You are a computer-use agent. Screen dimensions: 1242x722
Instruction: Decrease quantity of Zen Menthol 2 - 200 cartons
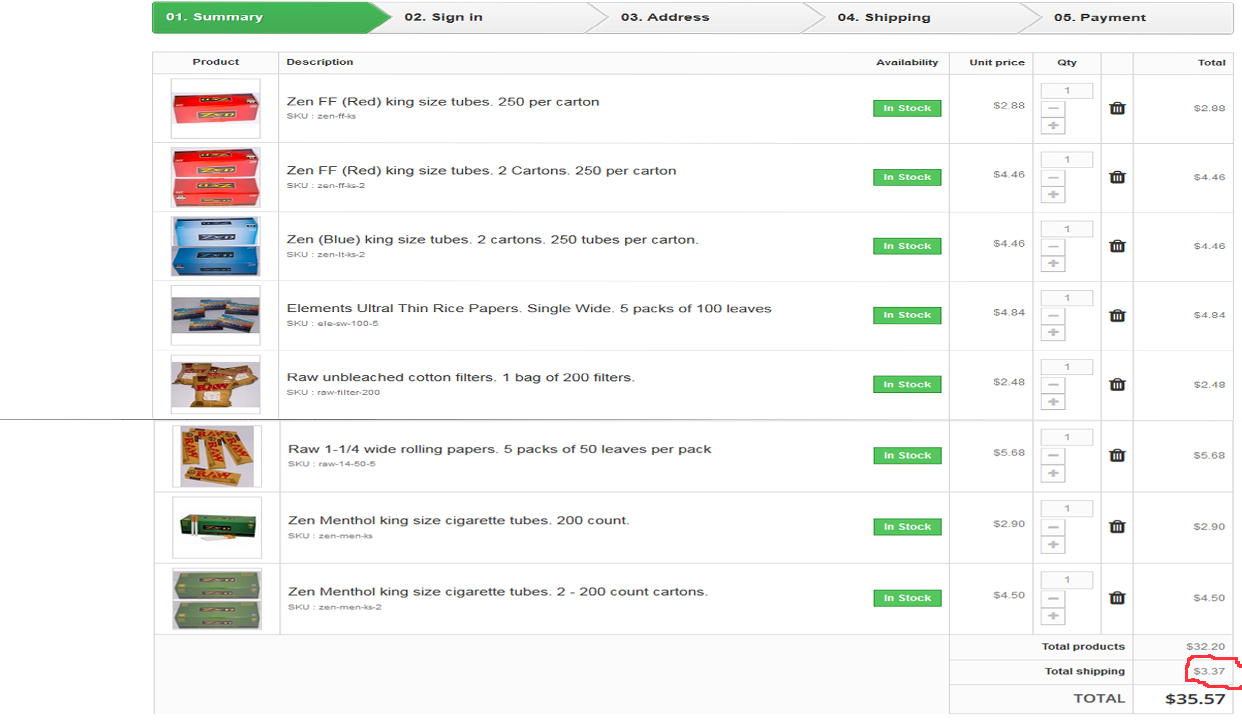(1053, 599)
